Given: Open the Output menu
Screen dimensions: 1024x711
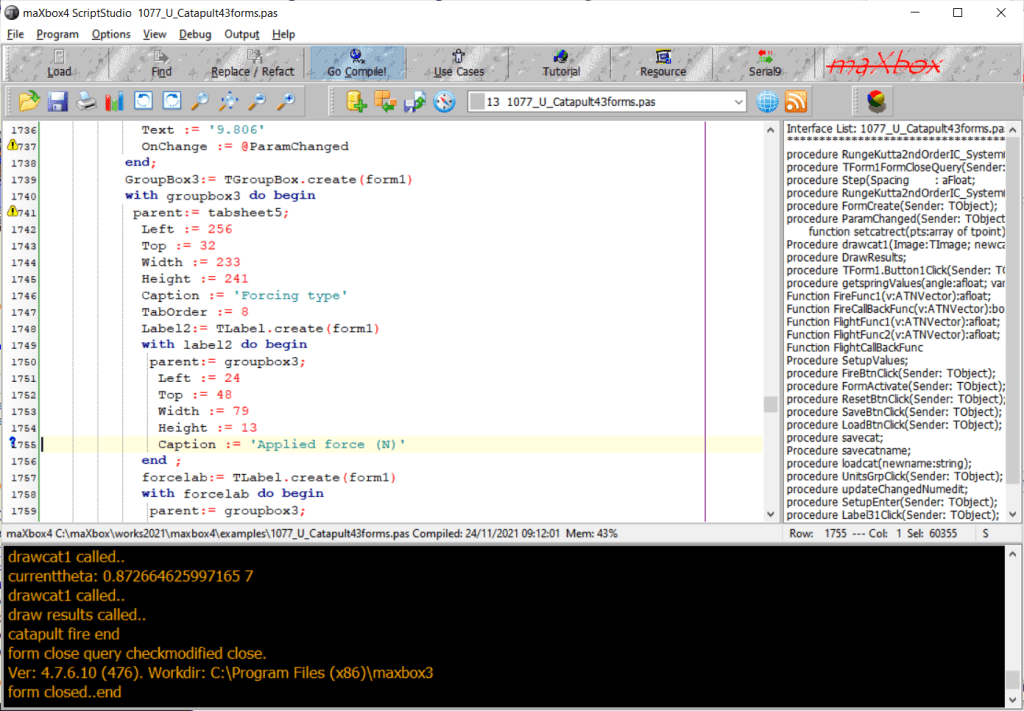Looking at the screenshot, I should tap(241, 34).
